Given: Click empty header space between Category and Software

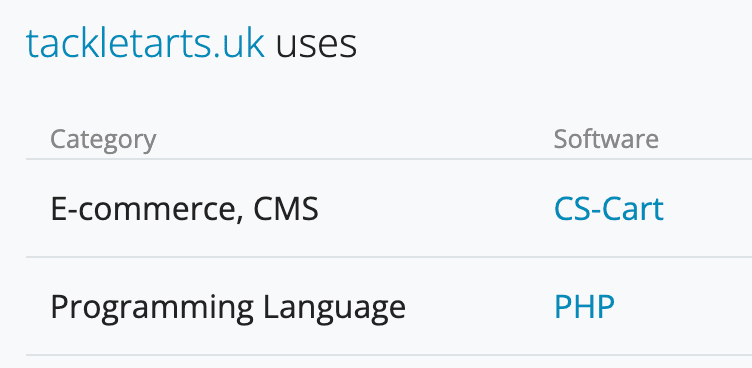Looking at the screenshot, I should click(355, 140).
